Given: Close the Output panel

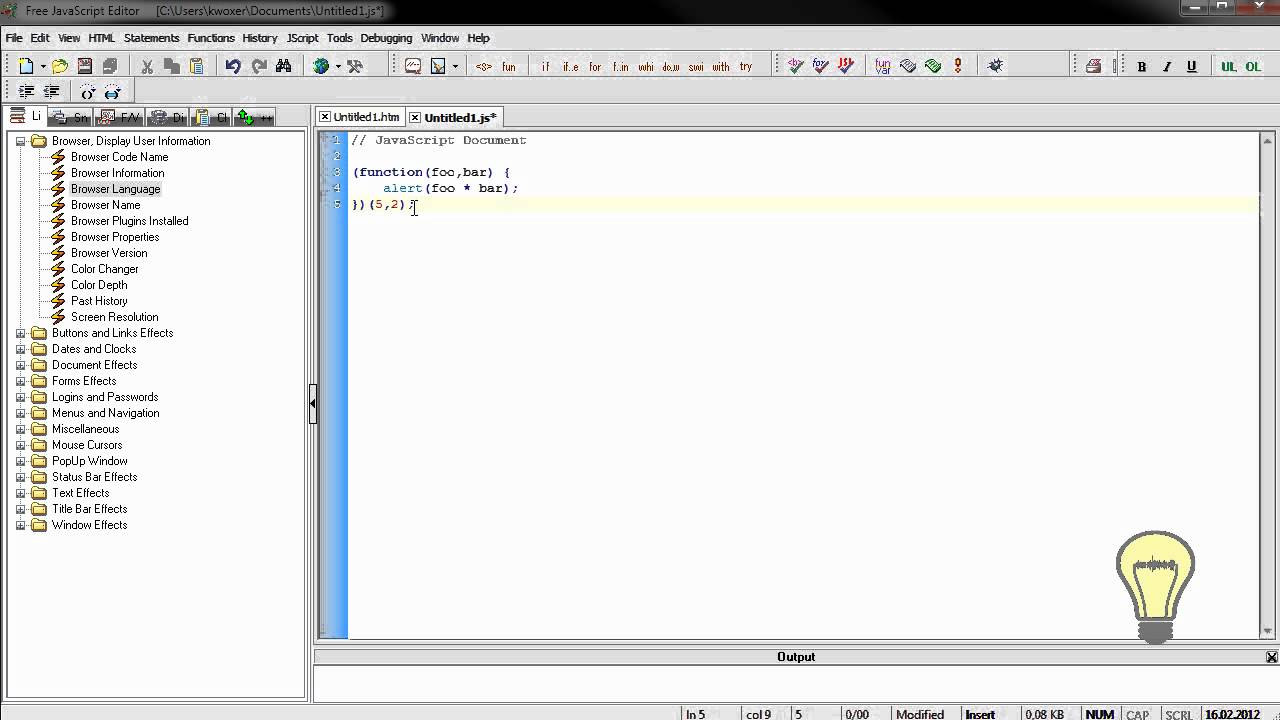Looking at the screenshot, I should click(x=1271, y=657).
